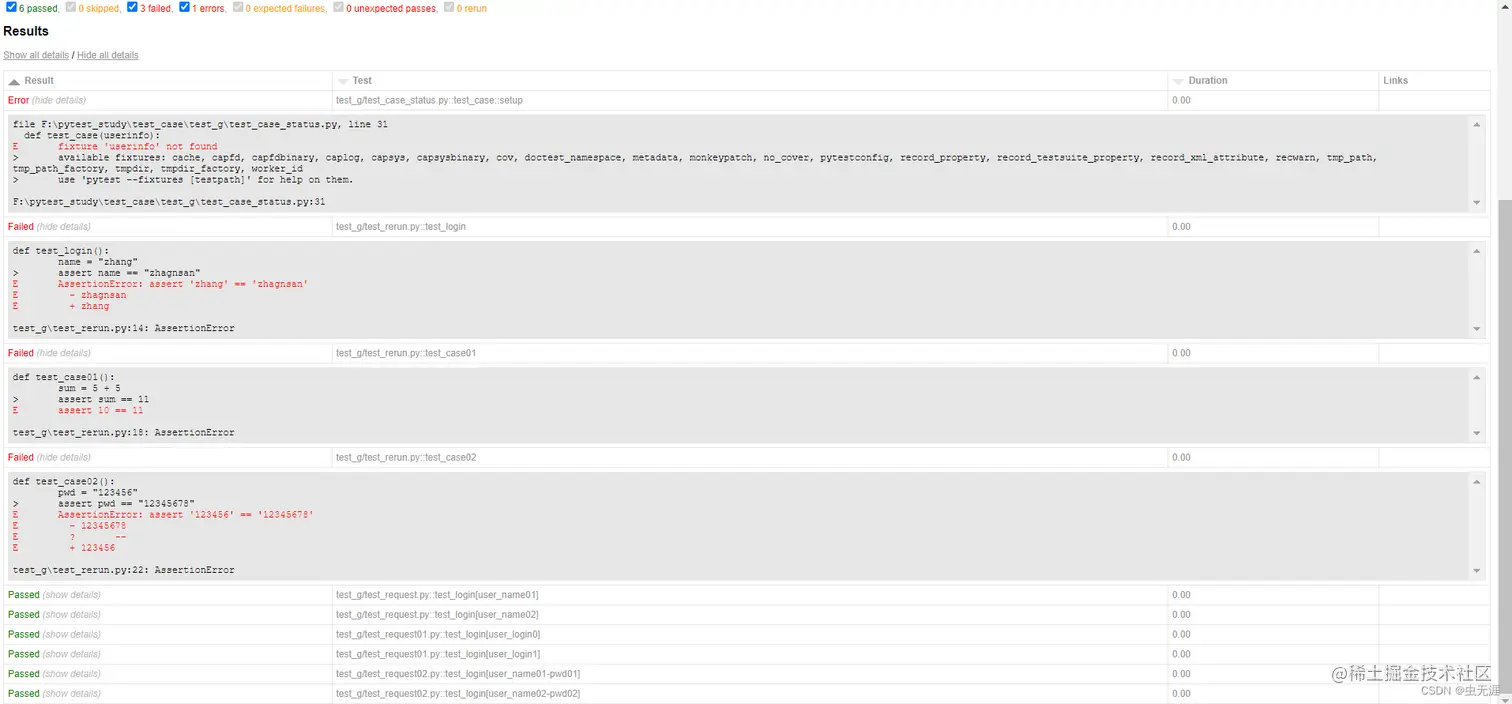Click test name 'test_g/test_request01.py::test_login[user_login0]'

click(438, 634)
